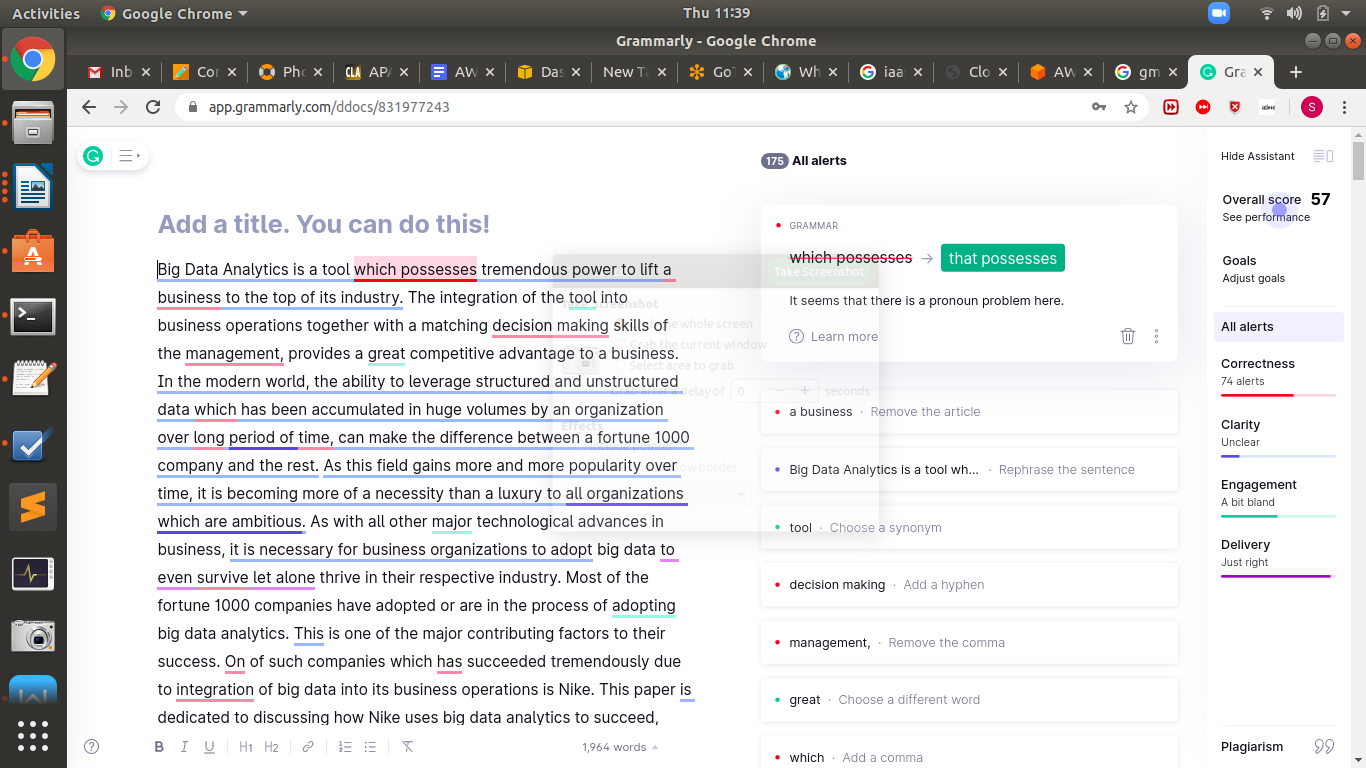Dismiss the 'which possesses' suggestion with trash icon
This screenshot has width=1366, height=768.
(1128, 336)
